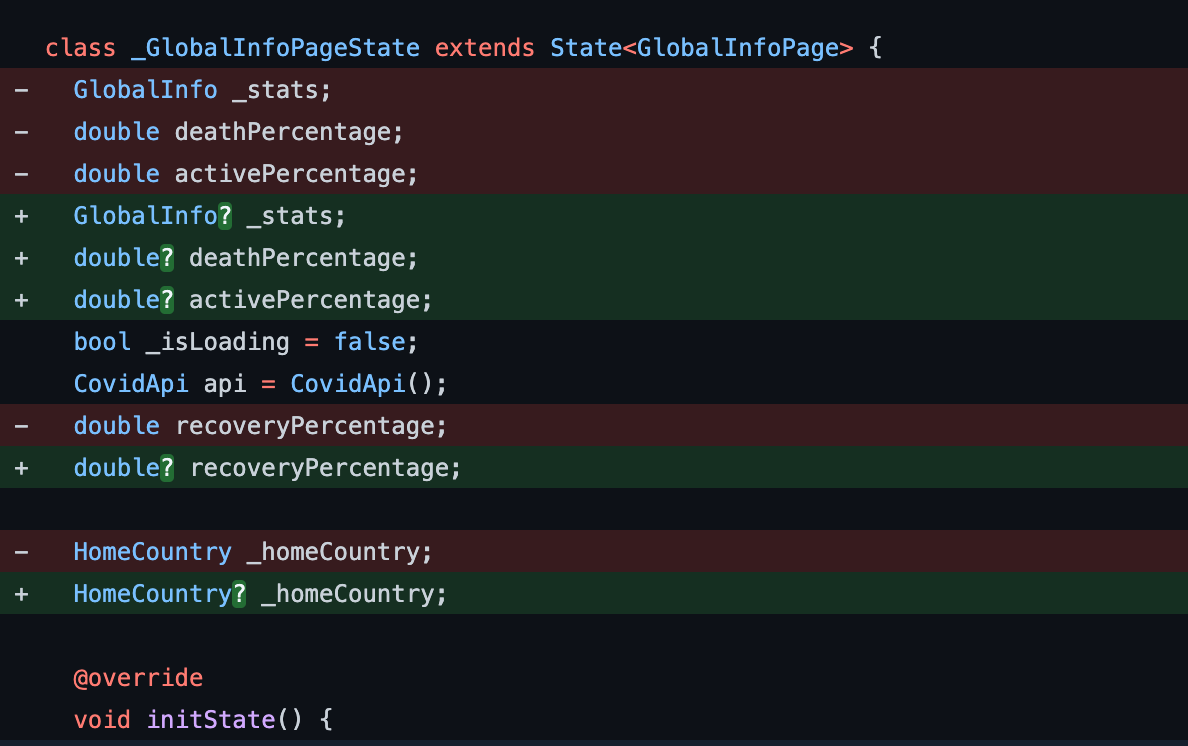Image resolution: width=1188 pixels, height=746 pixels.
Task: Click the extends keyword
Action: coord(484,48)
